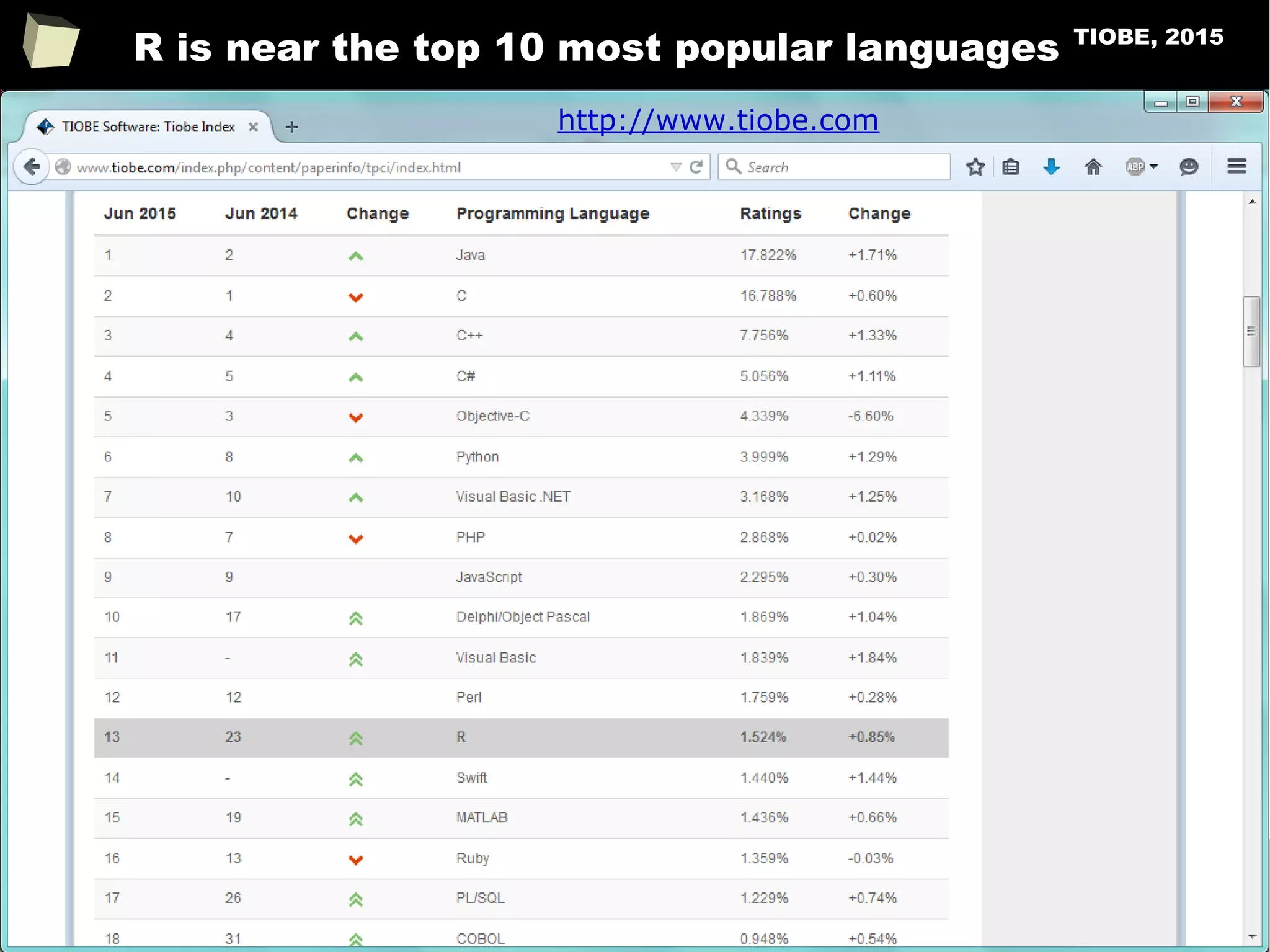Click the TIOBE tab favicon
Viewport: 1270px width, 952px height.
45,127
